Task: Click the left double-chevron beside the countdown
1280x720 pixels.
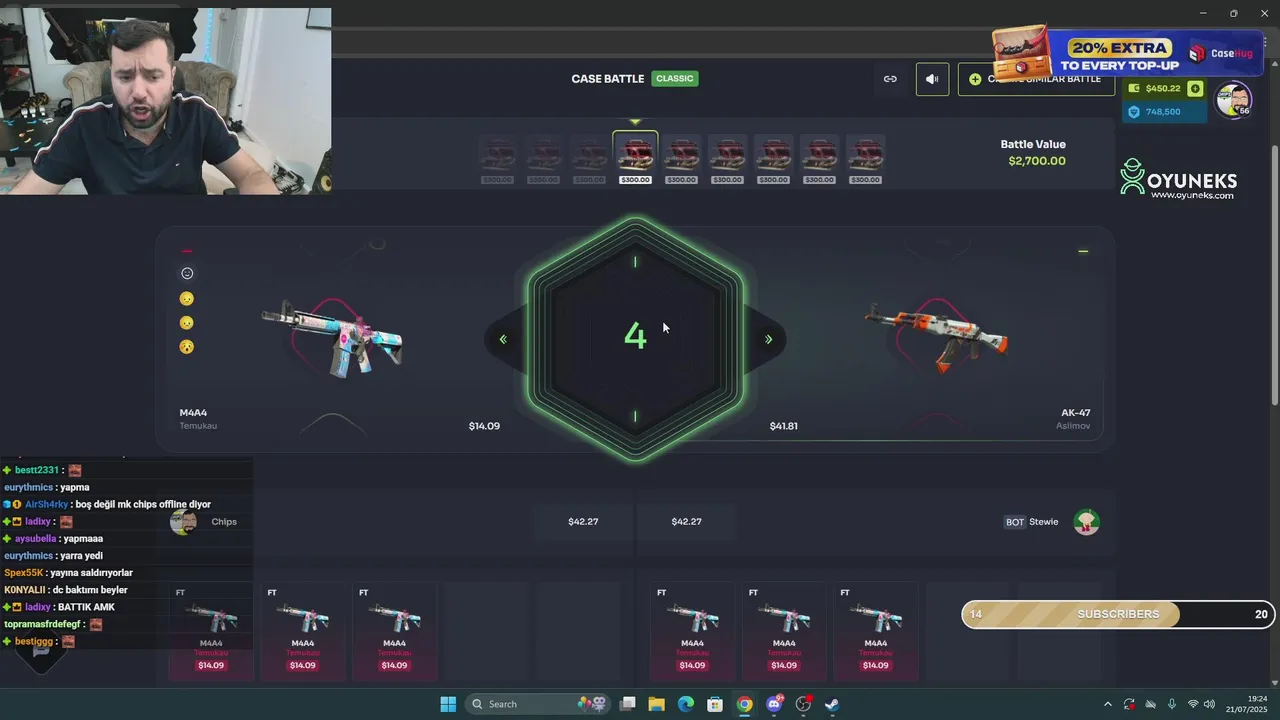Action: click(503, 339)
